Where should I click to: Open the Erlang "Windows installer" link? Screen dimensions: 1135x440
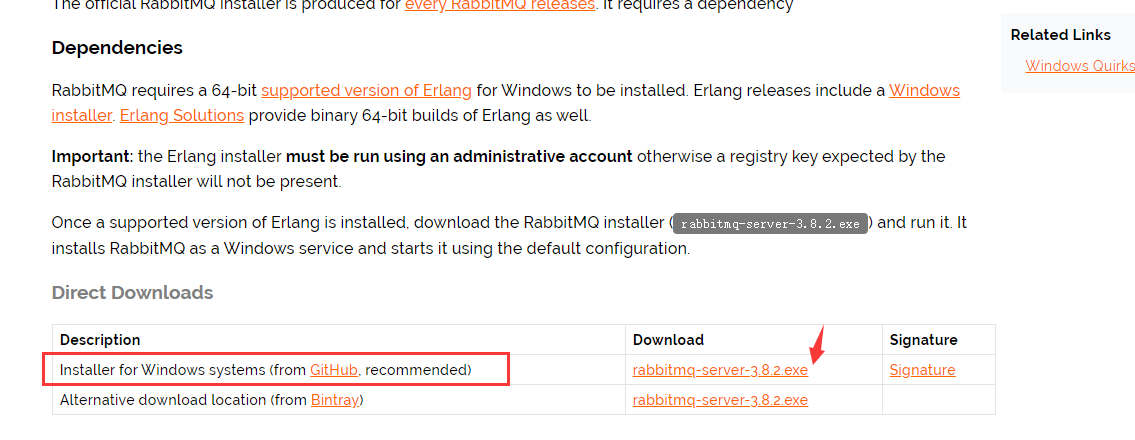pyautogui.click(x=924, y=90)
